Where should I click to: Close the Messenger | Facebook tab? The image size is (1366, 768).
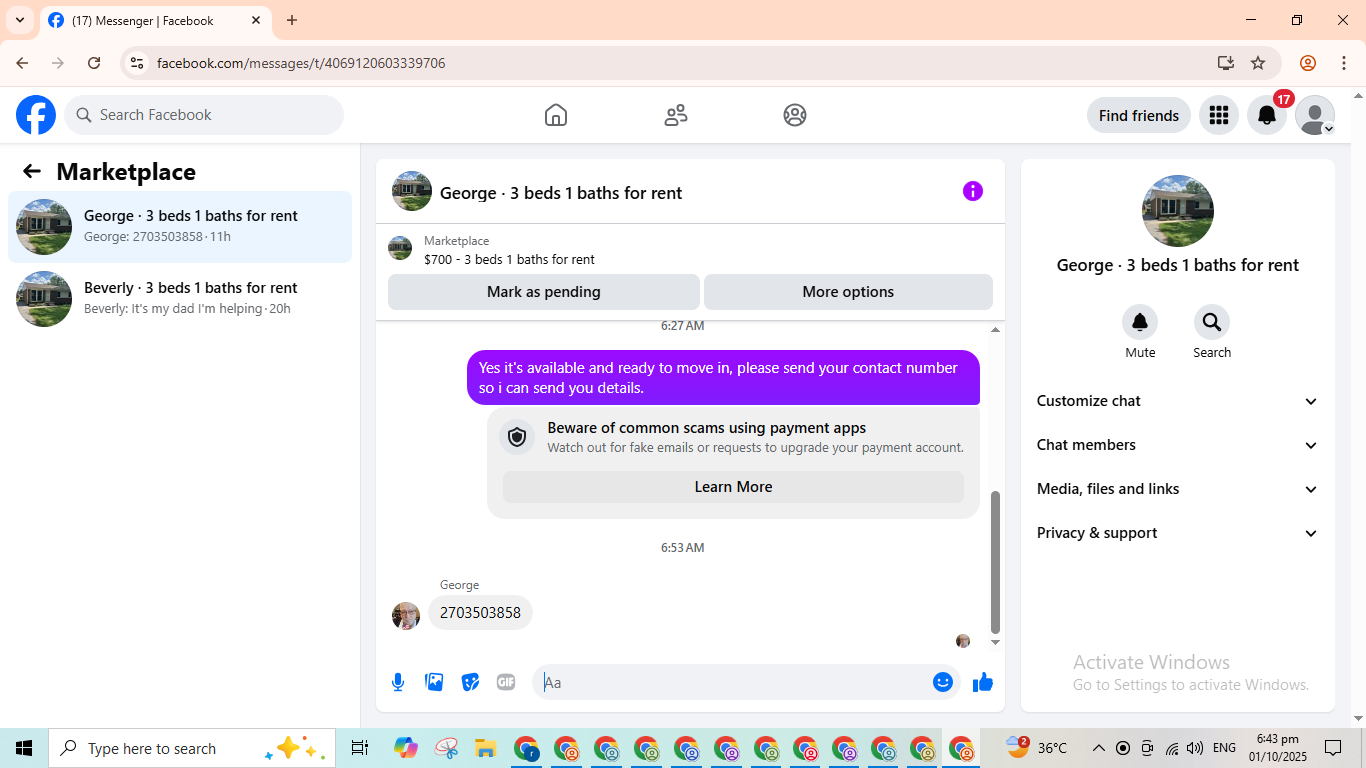[x=256, y=20]
